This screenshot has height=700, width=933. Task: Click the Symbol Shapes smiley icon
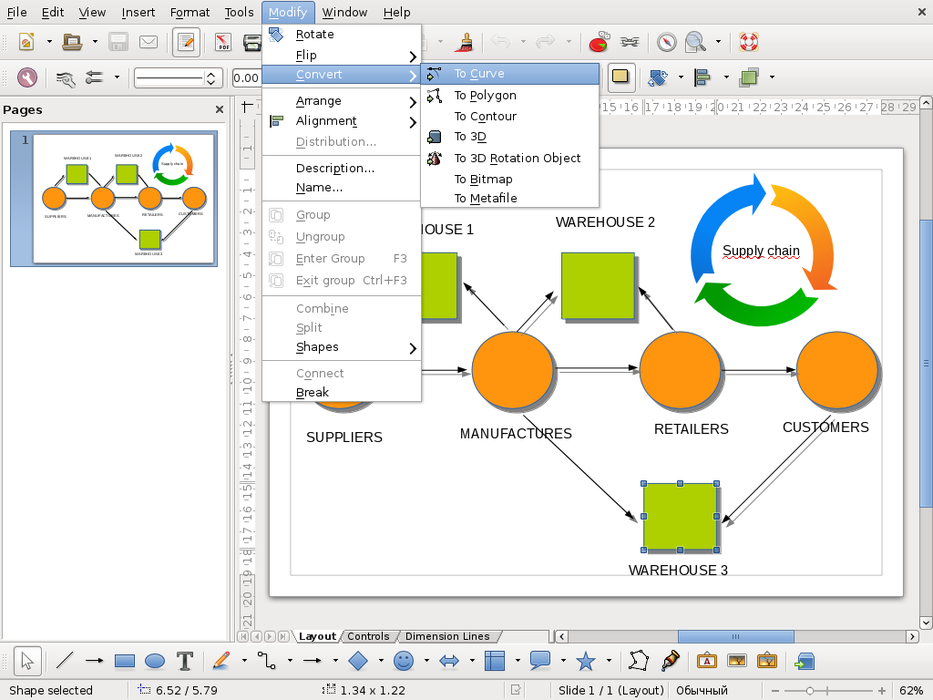tap(403, 661)
